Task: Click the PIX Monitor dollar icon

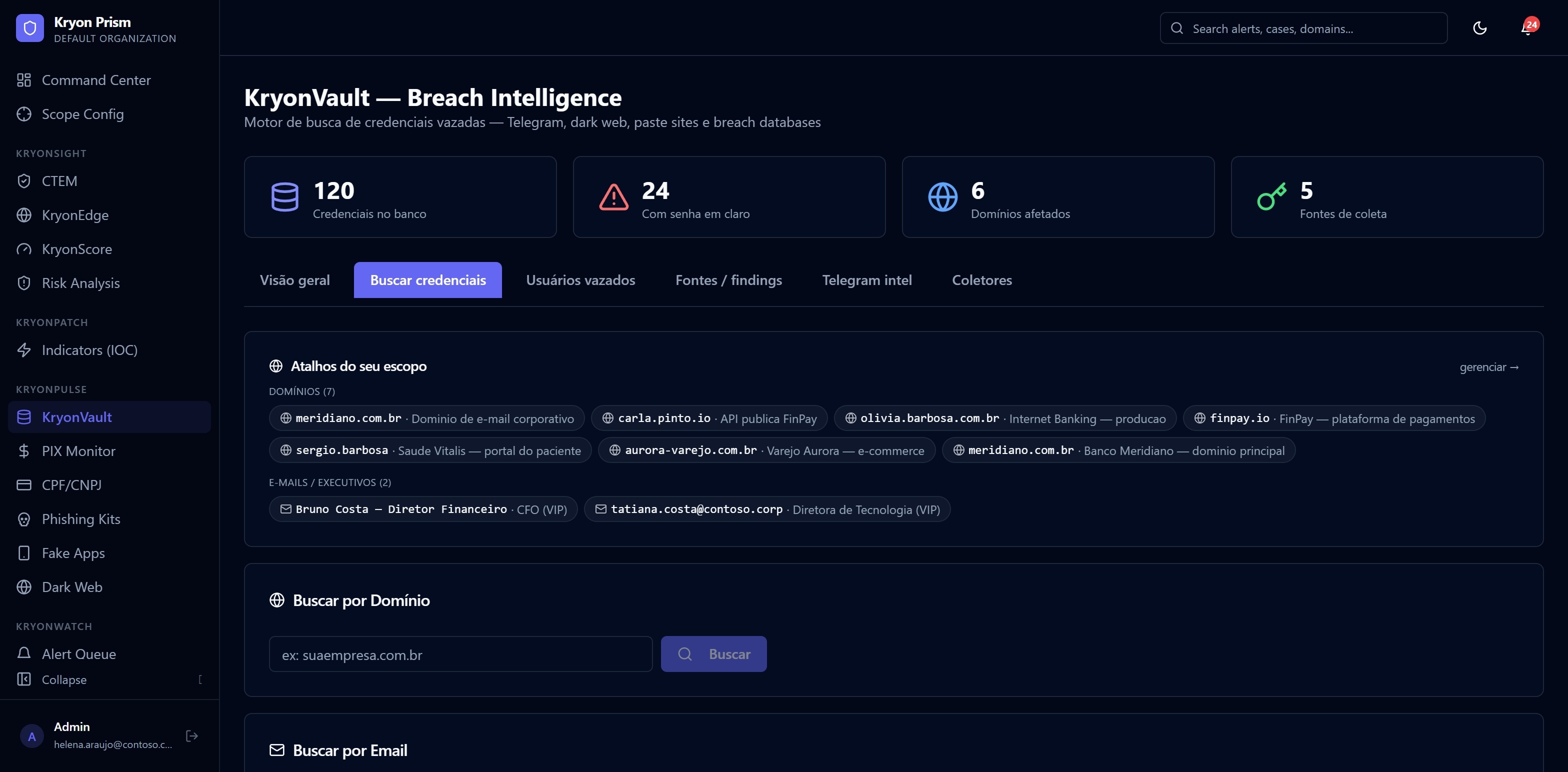Action: click(x=23, y=452)
